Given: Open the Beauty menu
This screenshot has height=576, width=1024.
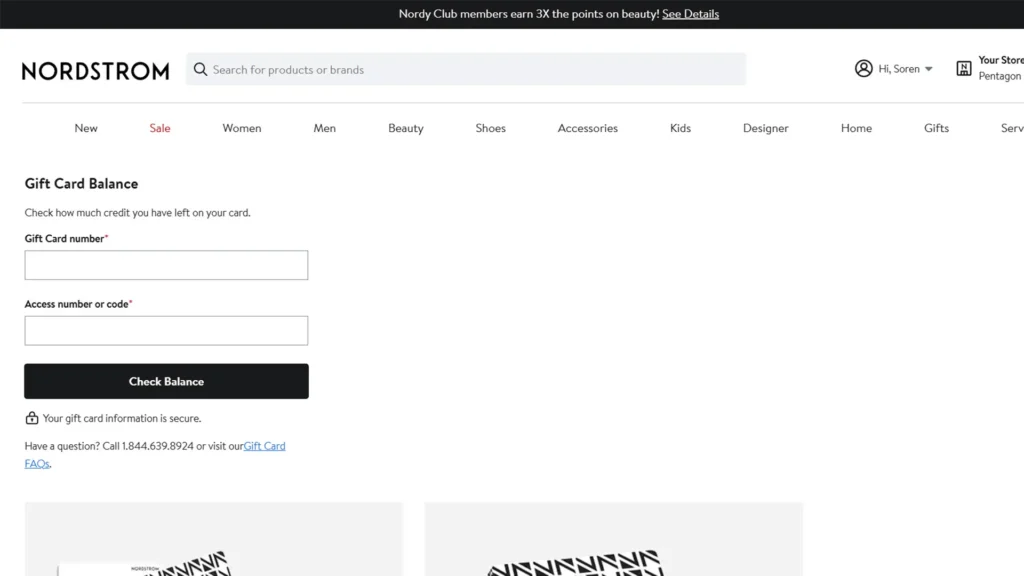Looking at the screenshot, I should [405, 128].
